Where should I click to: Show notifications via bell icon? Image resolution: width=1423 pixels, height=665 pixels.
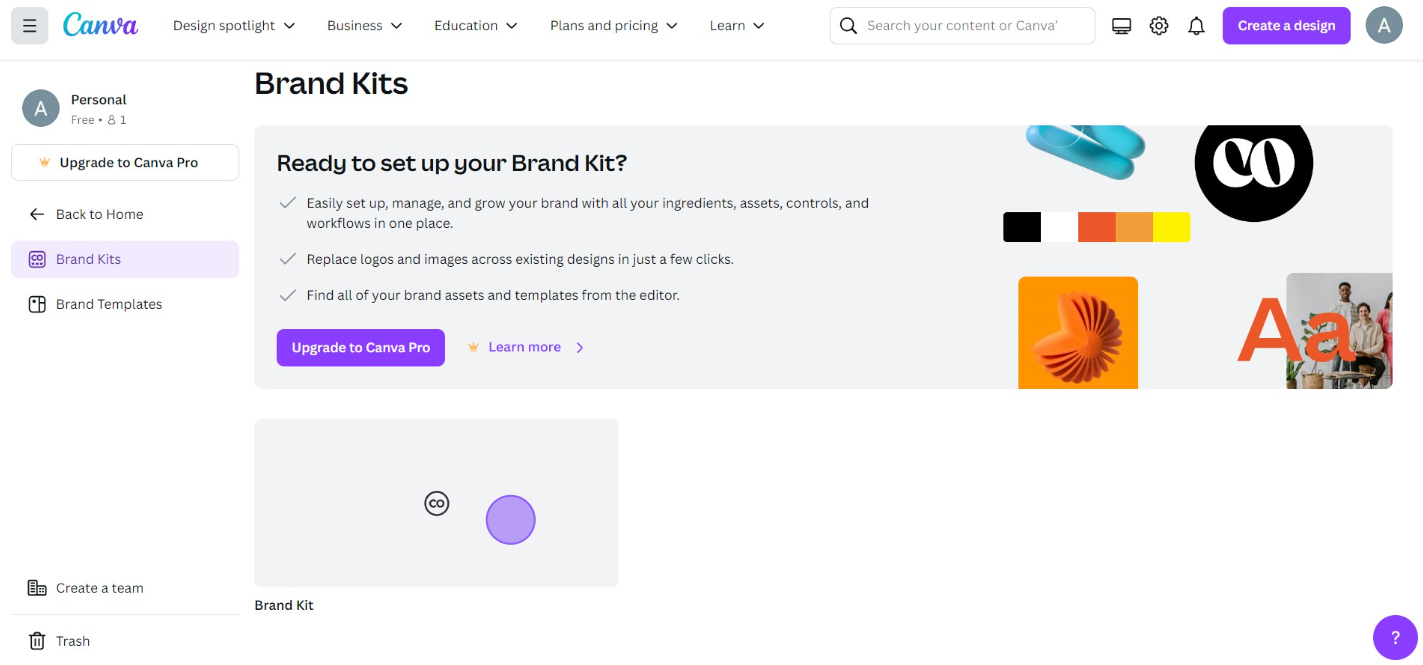point(1196,26)
